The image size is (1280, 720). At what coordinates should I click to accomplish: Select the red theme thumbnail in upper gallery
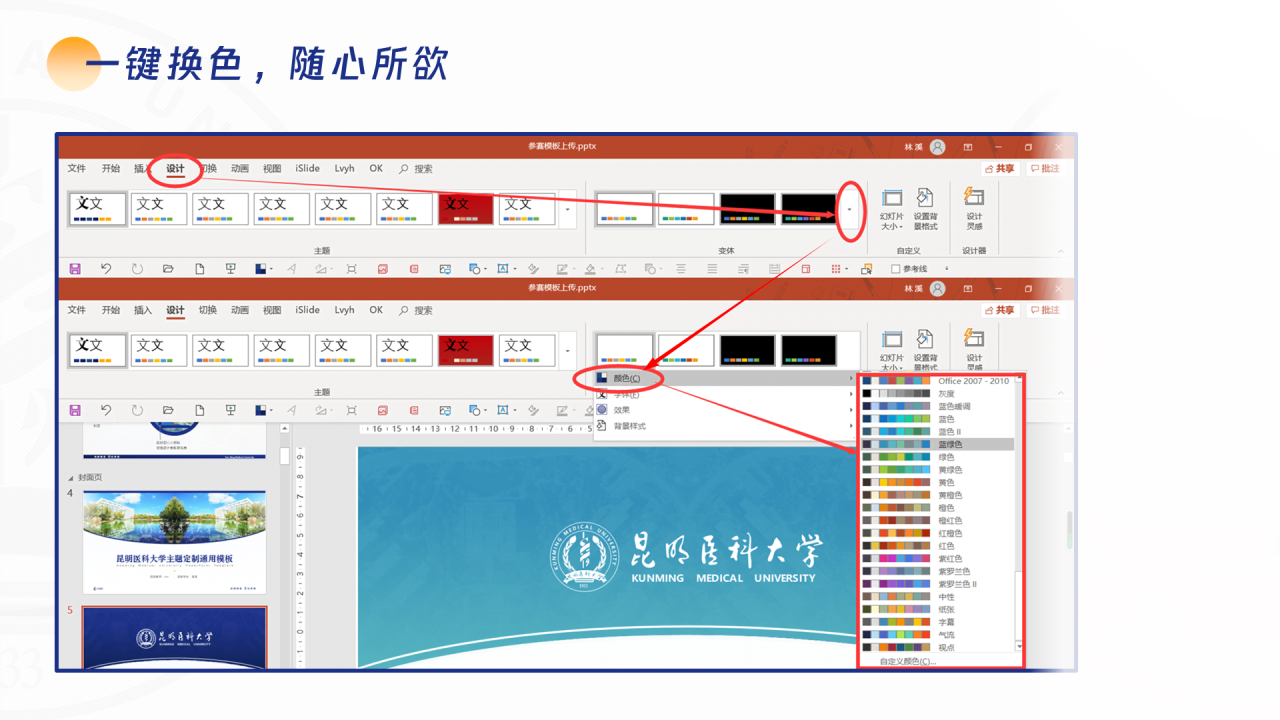[x=465, y=209]
